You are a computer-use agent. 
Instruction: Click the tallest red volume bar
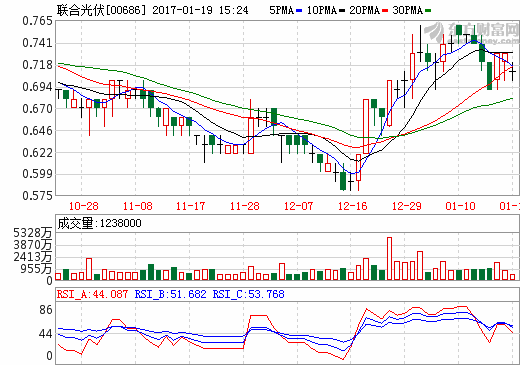(389, 259)
